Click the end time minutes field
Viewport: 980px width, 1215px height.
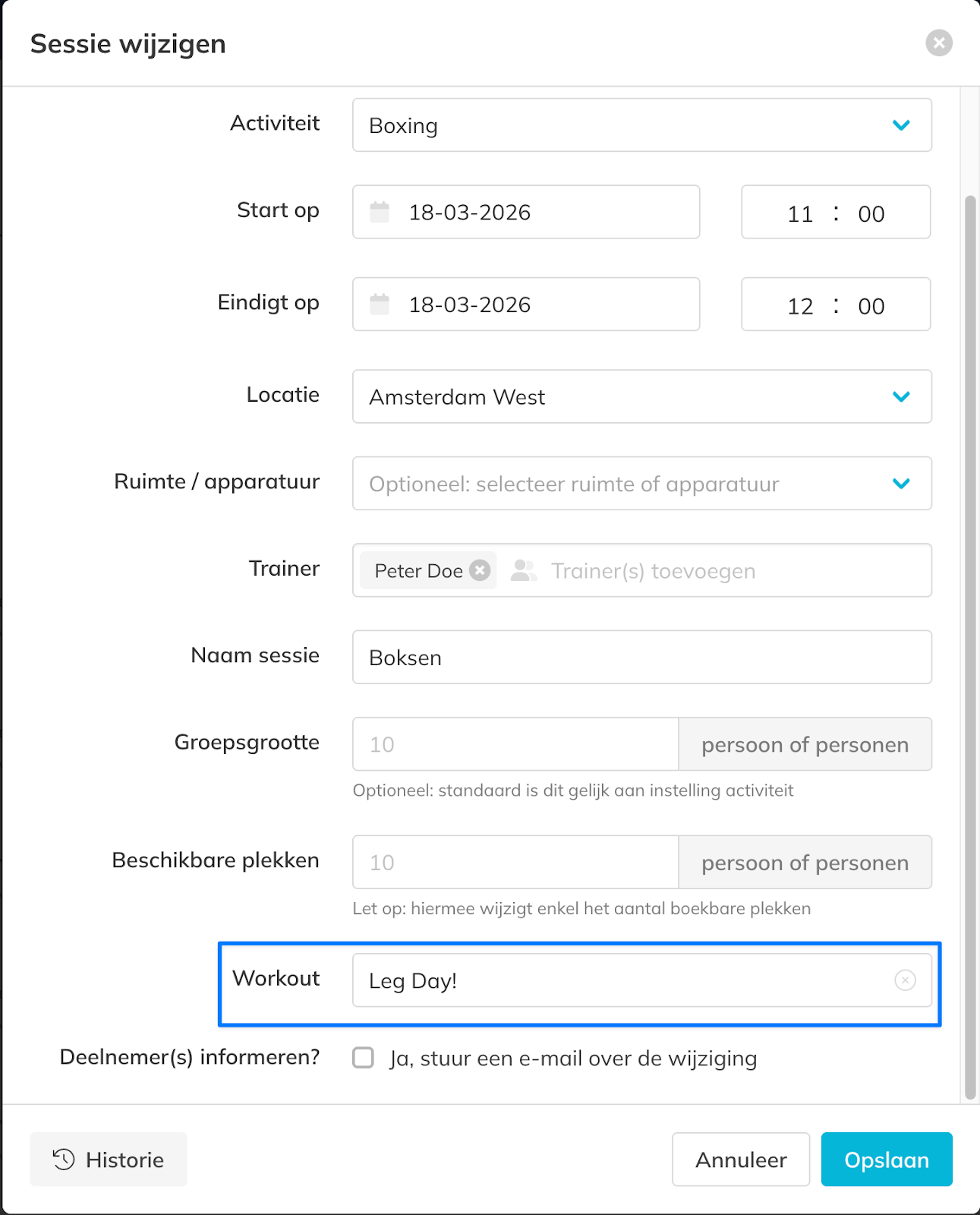(x=871, y=306)
